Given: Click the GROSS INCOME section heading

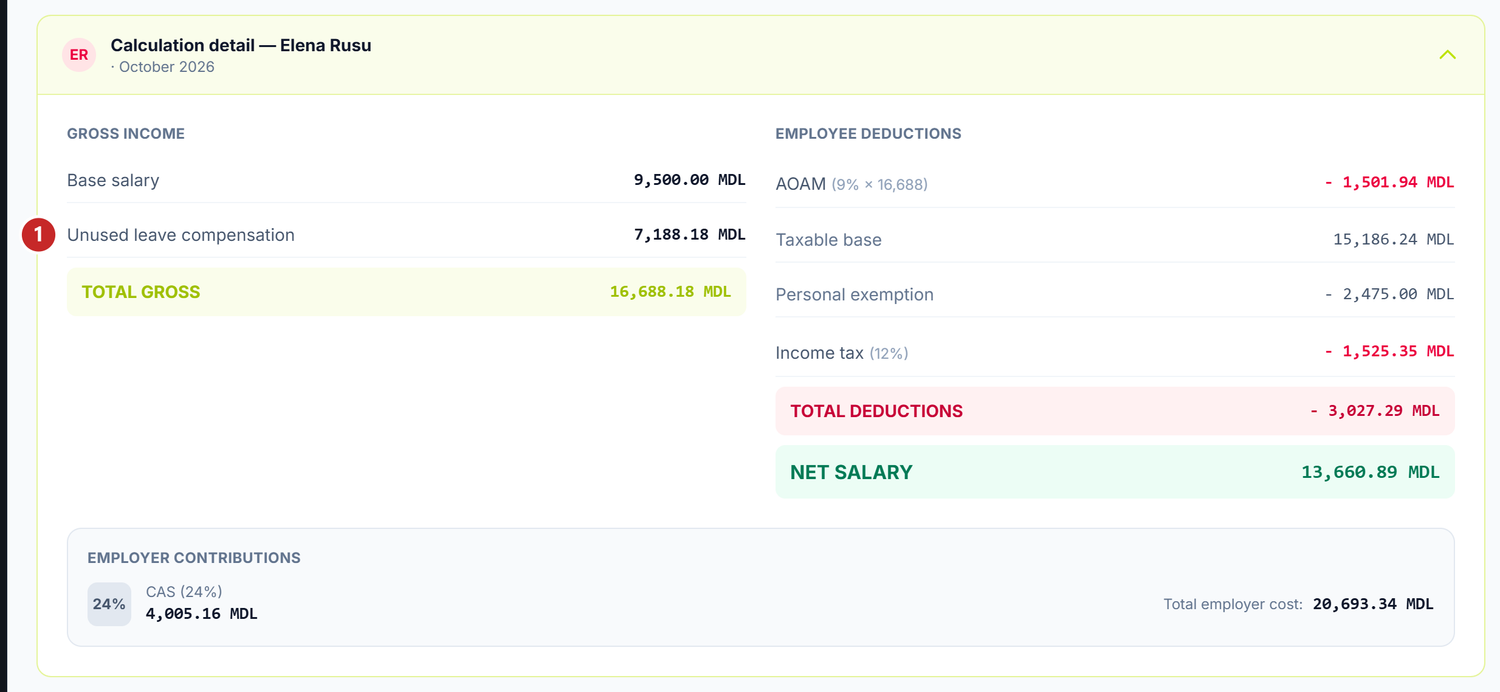Looking at the screenshot, I should (126, 133).
